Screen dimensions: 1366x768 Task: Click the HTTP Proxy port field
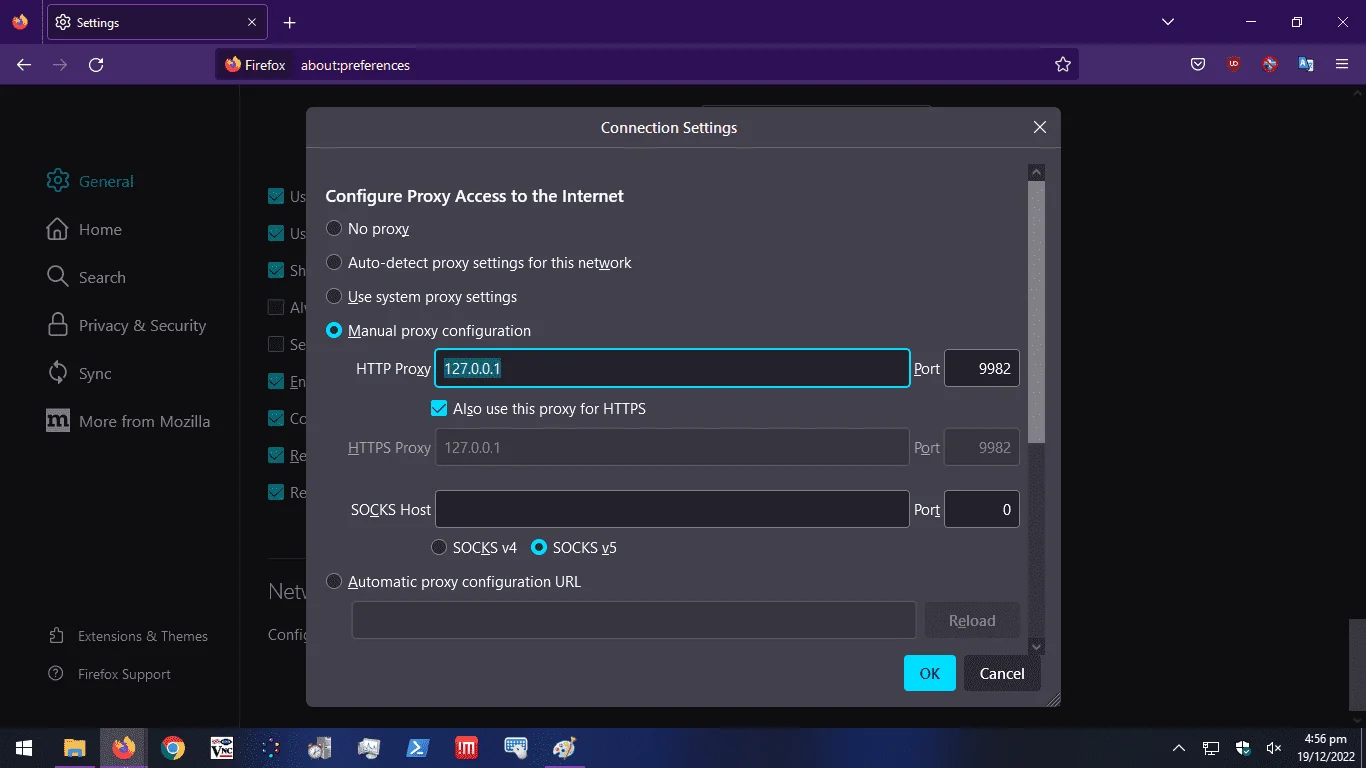point(982,368)
